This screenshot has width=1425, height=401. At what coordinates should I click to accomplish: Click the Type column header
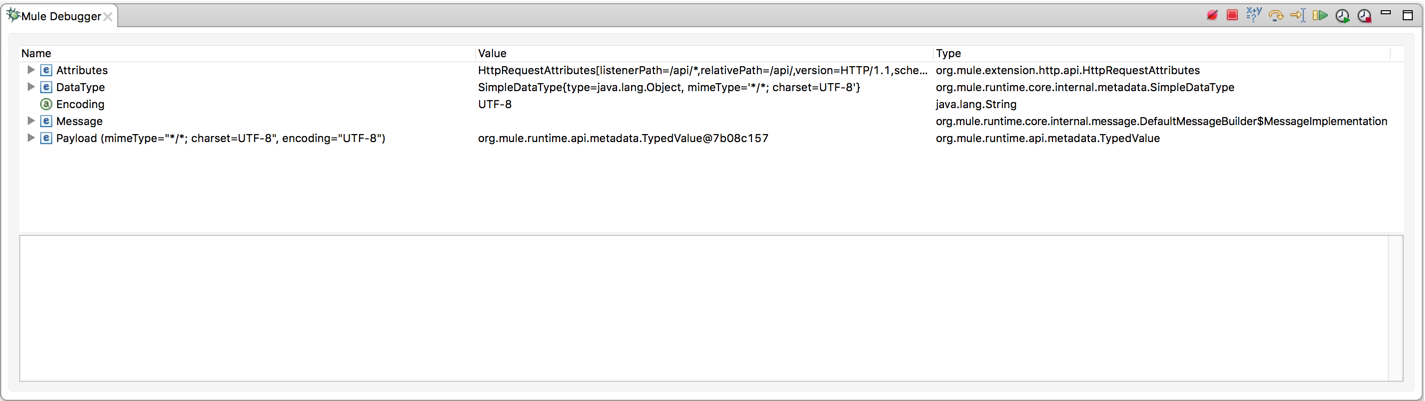[948, 54]
